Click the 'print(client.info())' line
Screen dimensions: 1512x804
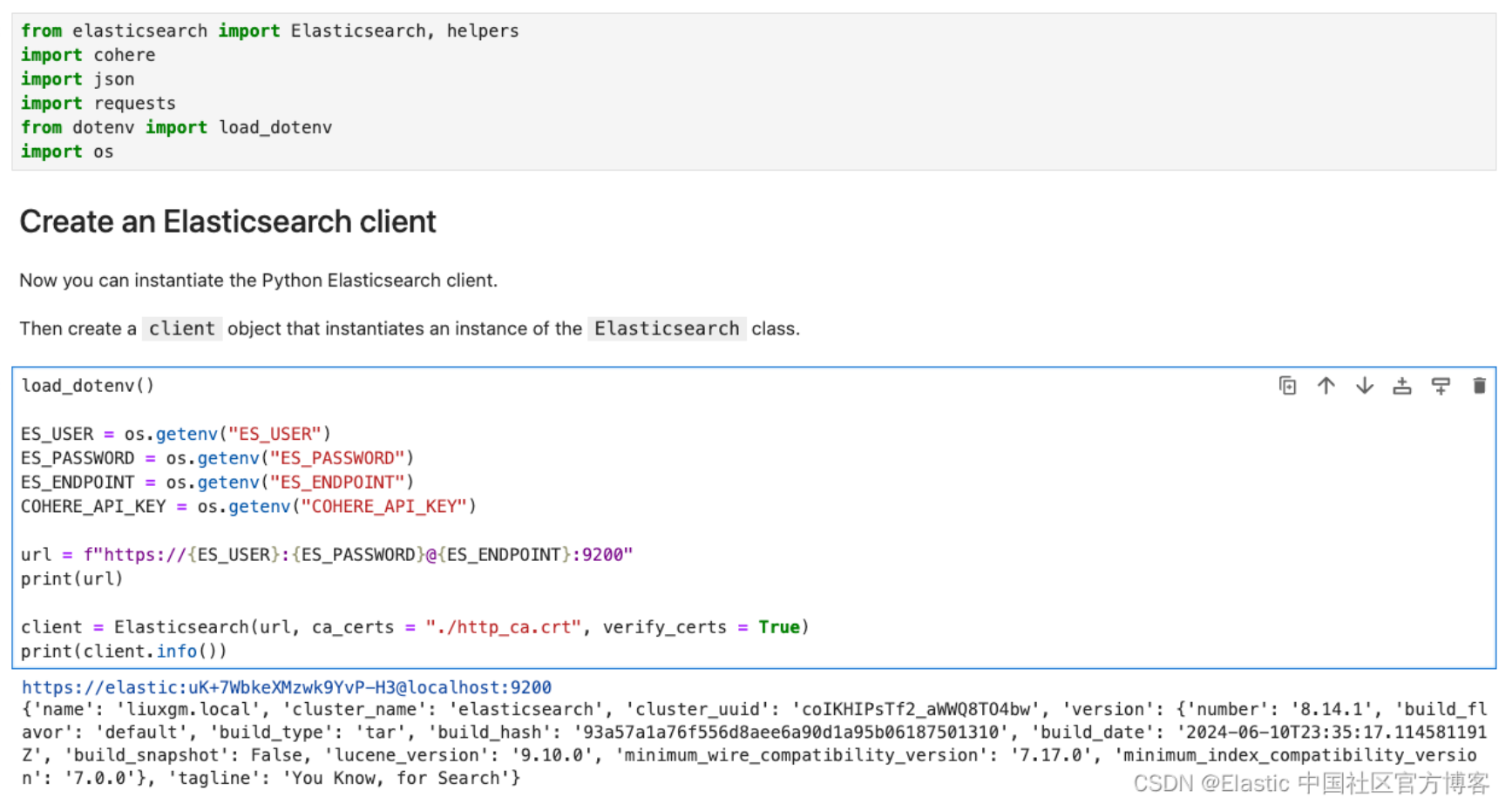coord(124,651)
